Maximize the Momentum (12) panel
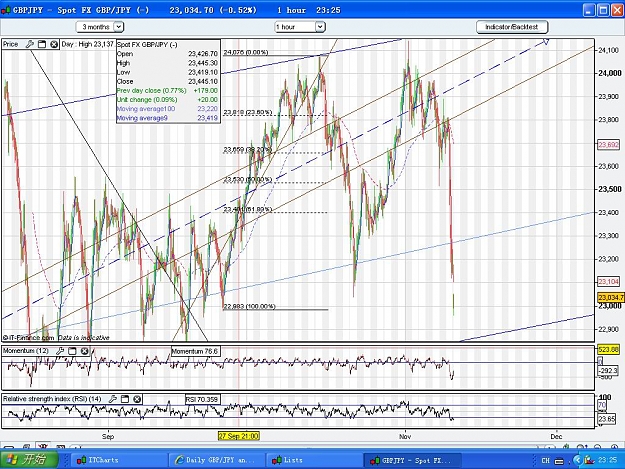Screen dimensions: 625x469 click(x=72, y=351)
